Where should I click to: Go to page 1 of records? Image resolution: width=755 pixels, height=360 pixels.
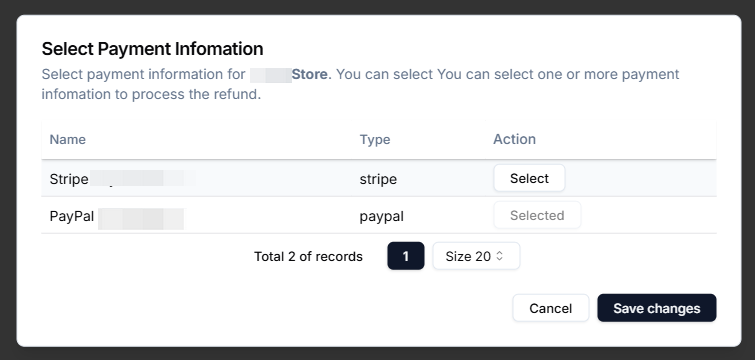click(405, 256)
